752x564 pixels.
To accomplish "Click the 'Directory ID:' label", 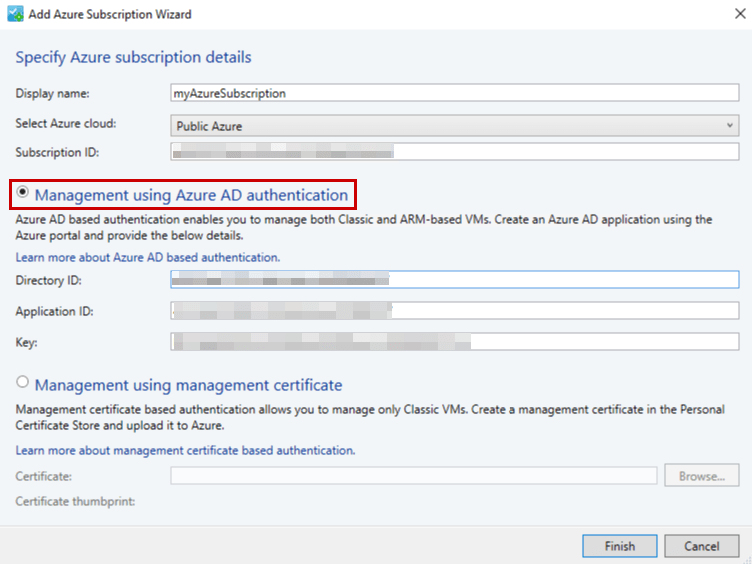I will [48, 280].
